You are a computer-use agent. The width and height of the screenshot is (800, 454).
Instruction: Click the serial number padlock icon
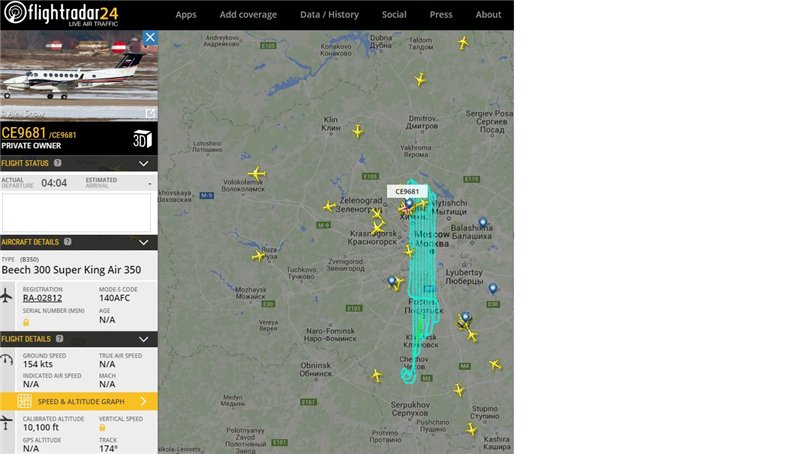[x=26, y=322]
